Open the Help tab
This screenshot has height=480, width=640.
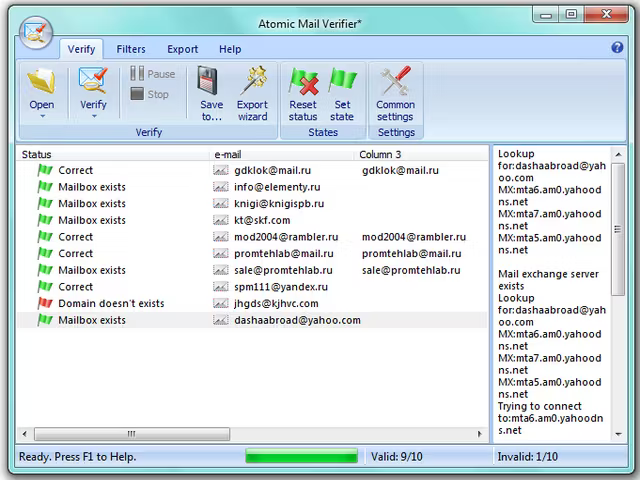(x=230, y=49)
